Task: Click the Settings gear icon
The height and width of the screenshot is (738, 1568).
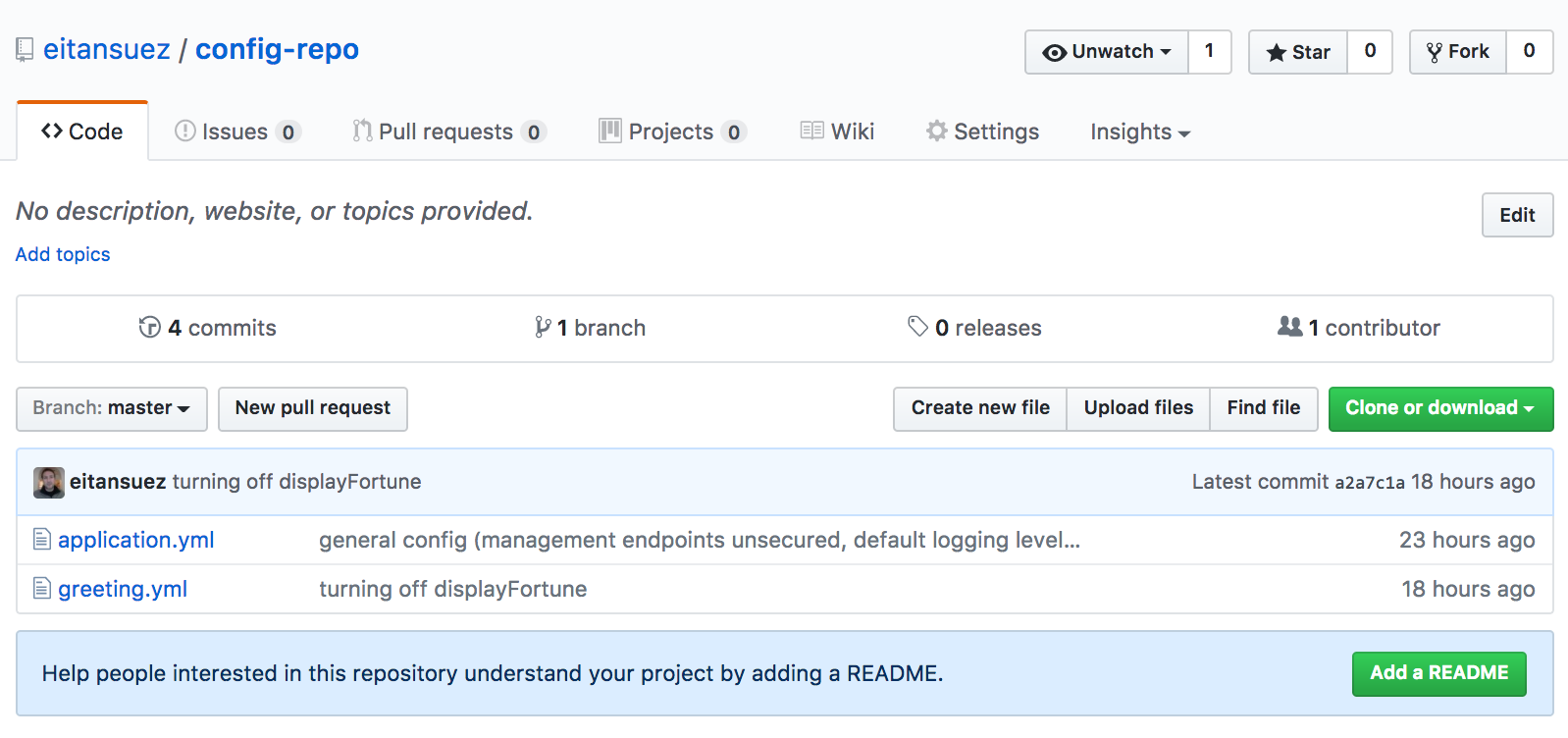Action: coord(936,131)
